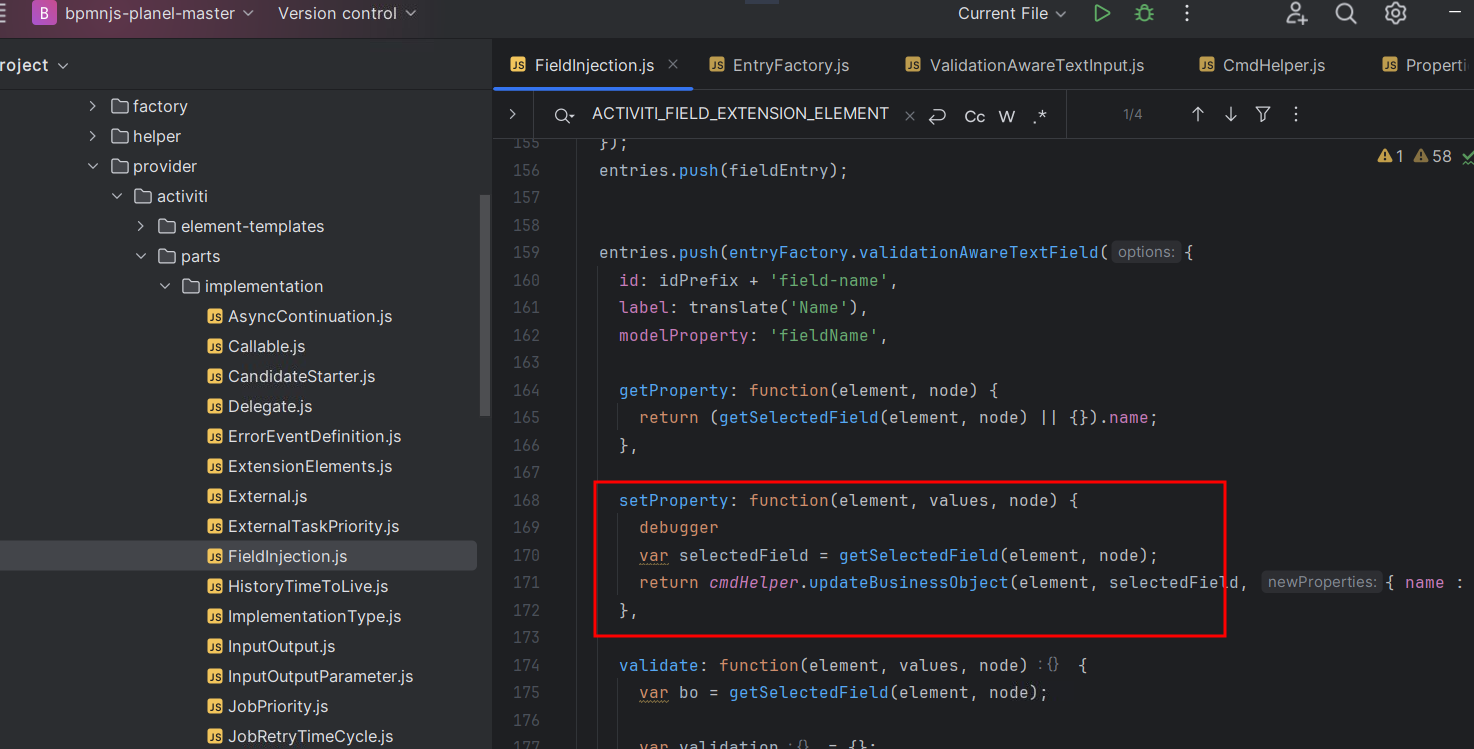The width and height of the screenshot is (1474, 749).
Task: Click the 'options:' inlay hint
Action: [1146, 252]
